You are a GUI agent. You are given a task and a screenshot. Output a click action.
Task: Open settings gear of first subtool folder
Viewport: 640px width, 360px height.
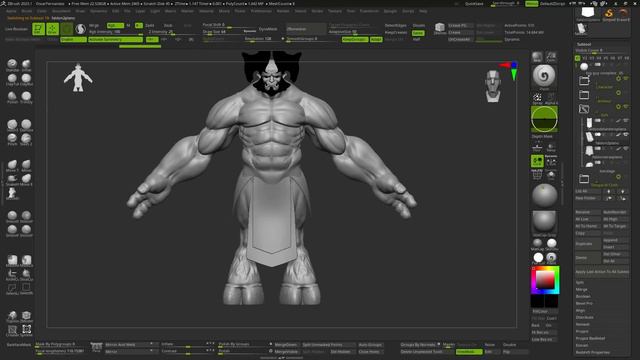[x=618, y=78]
